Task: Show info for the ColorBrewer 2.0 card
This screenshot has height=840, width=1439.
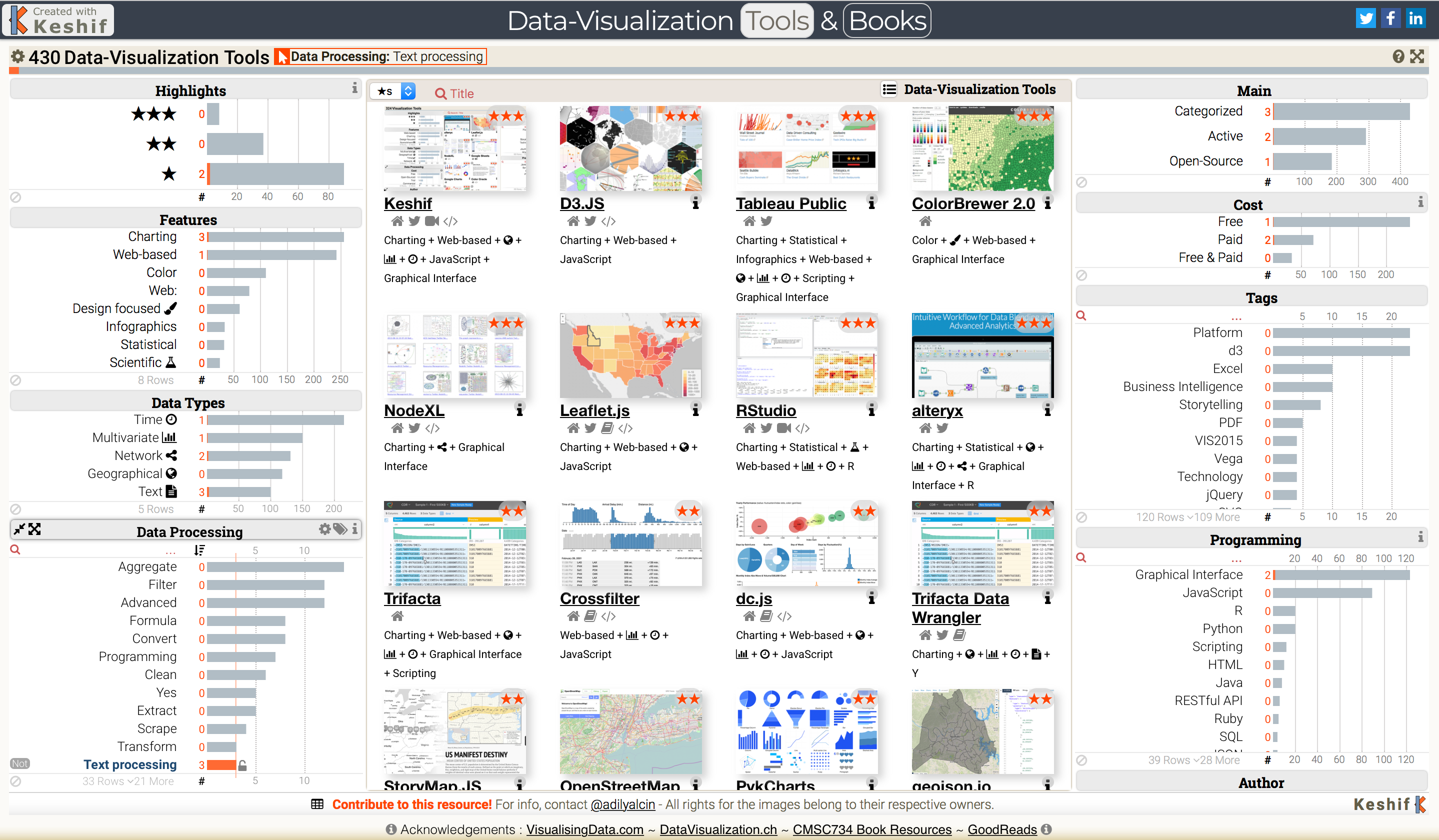Action: tap(1047, 202)
